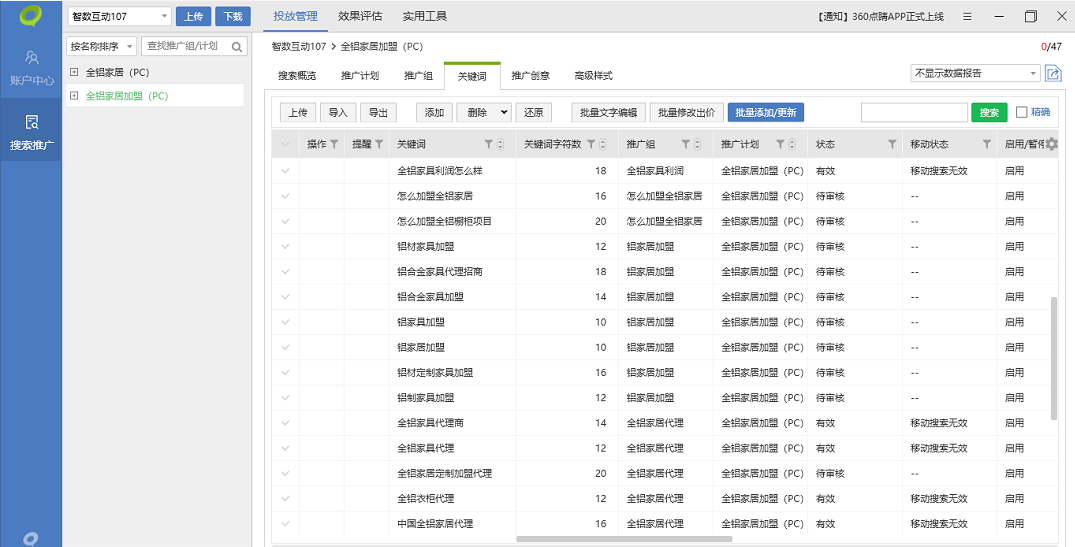The image size is (1075, 547).
Task: Click the 批量添加/更新 button
Action: click(x=765, y=112)
